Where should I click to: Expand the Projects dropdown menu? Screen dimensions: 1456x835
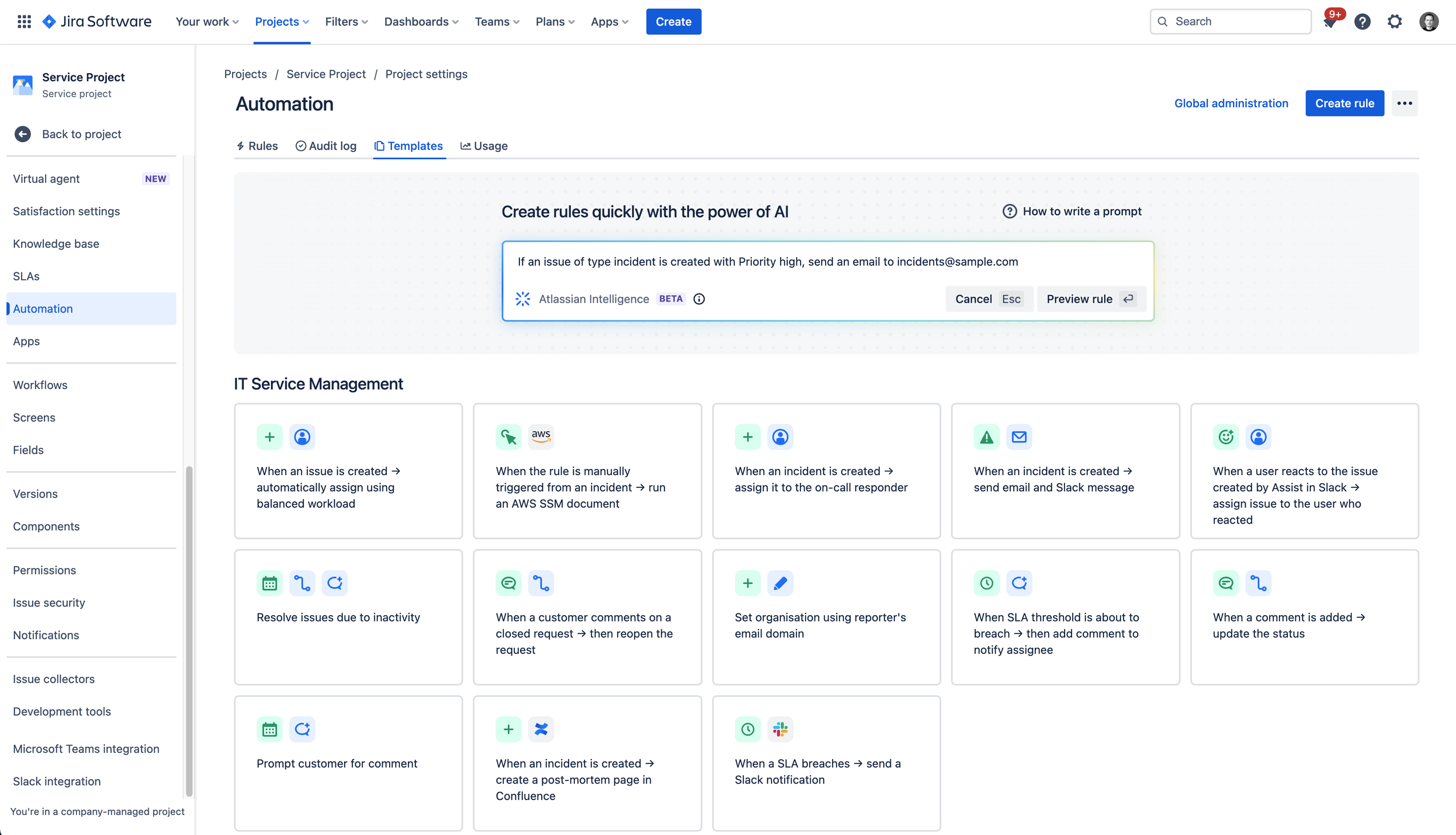(x=282, y=22)
